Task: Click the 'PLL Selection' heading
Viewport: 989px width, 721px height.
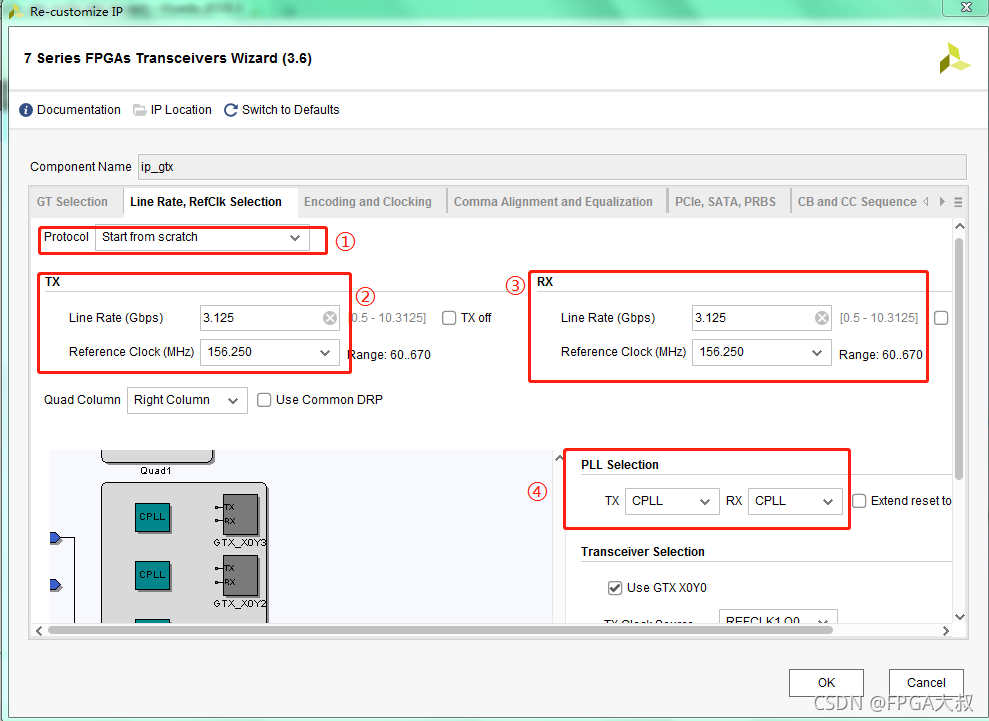Action: (619, 465)
